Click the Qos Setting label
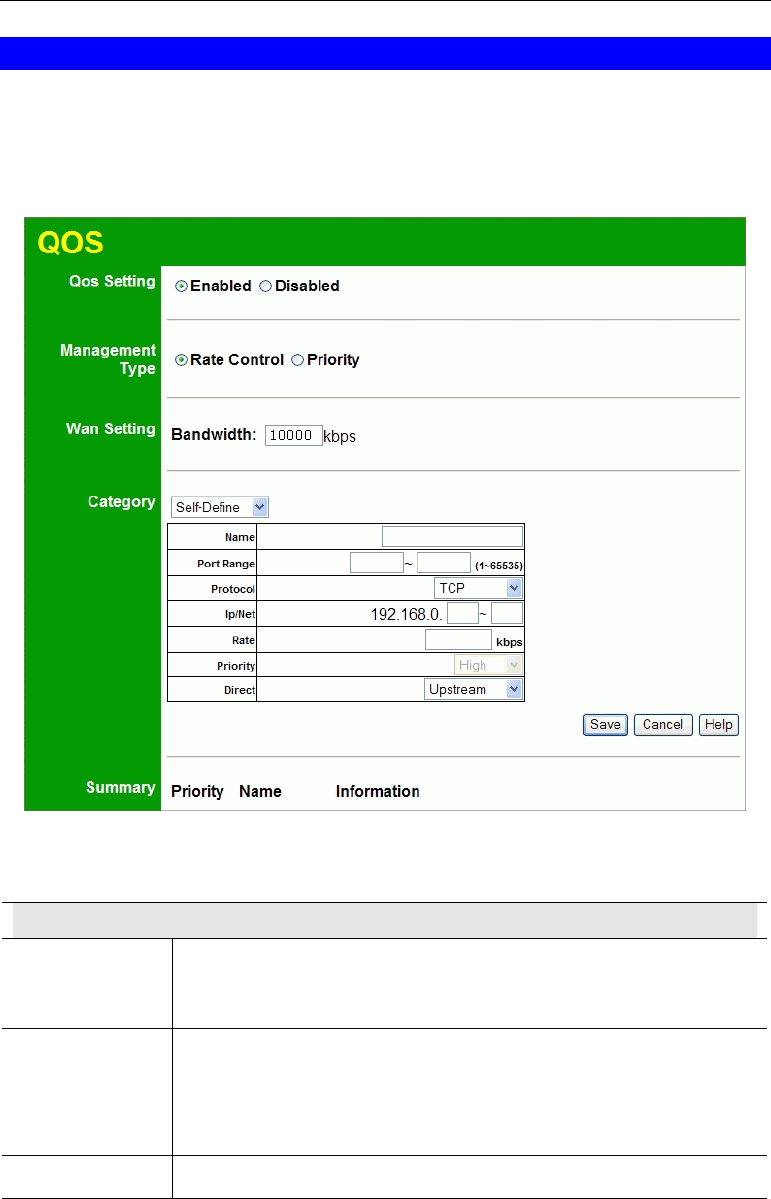This screenshot has width=771, height=1199. (112, 281)
